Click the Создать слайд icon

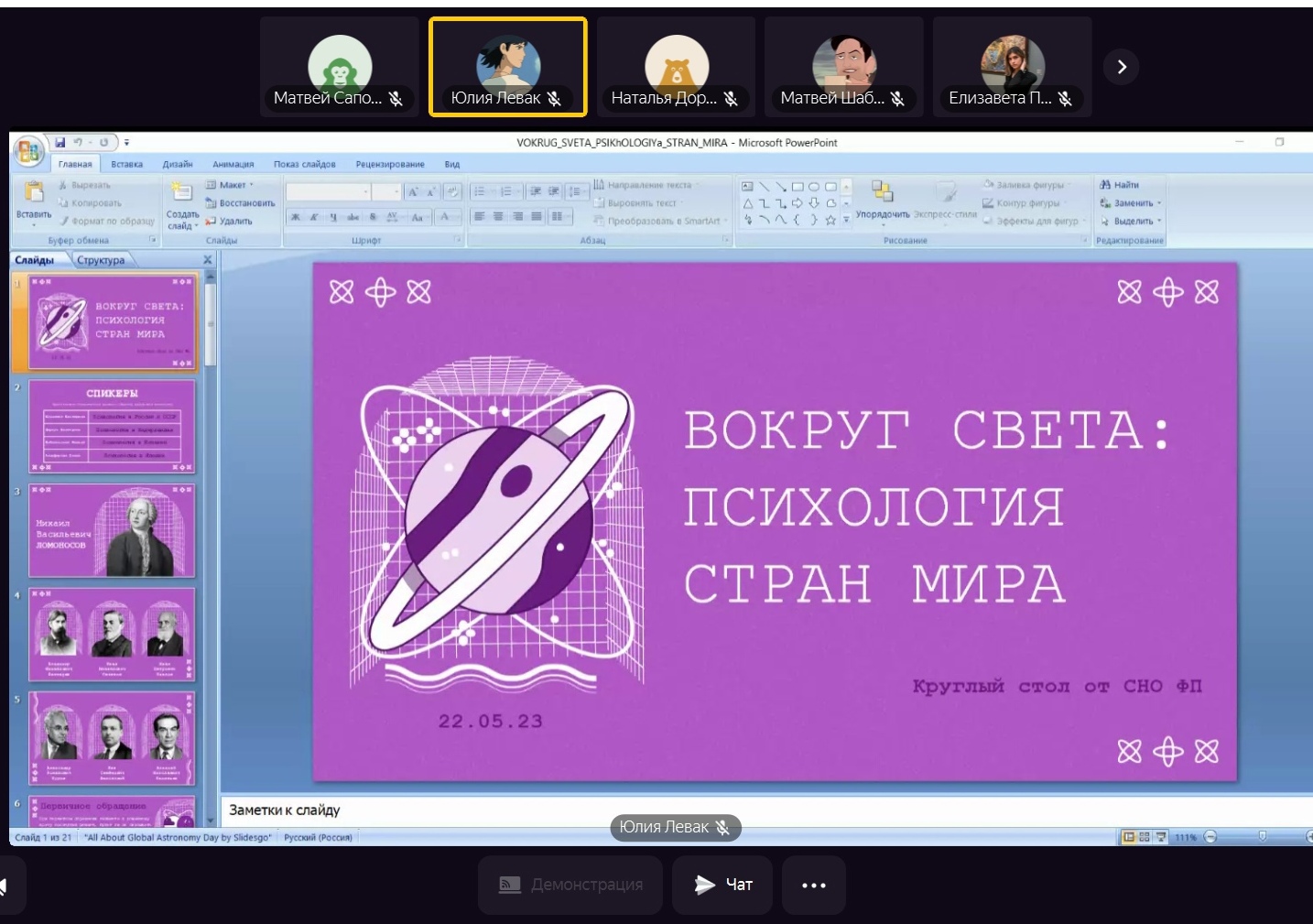[182, 193]
